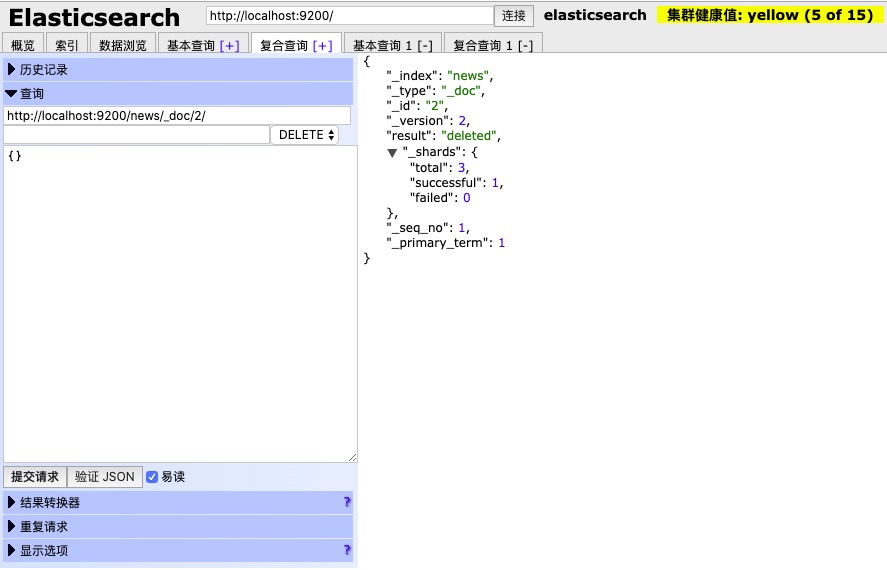Toggle the 易读 pretty-print checkbox
Screen dimensions: 887x570
(x=152, y=477)
